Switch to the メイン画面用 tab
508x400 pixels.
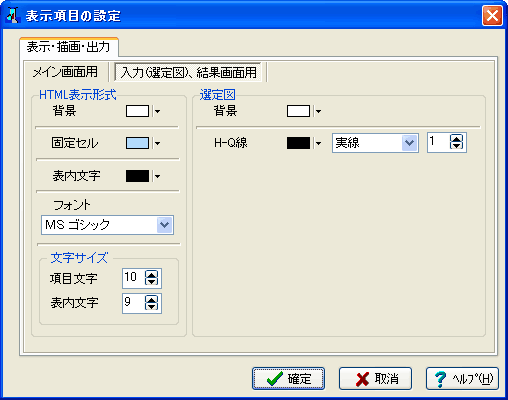click(x=65, y=72)
